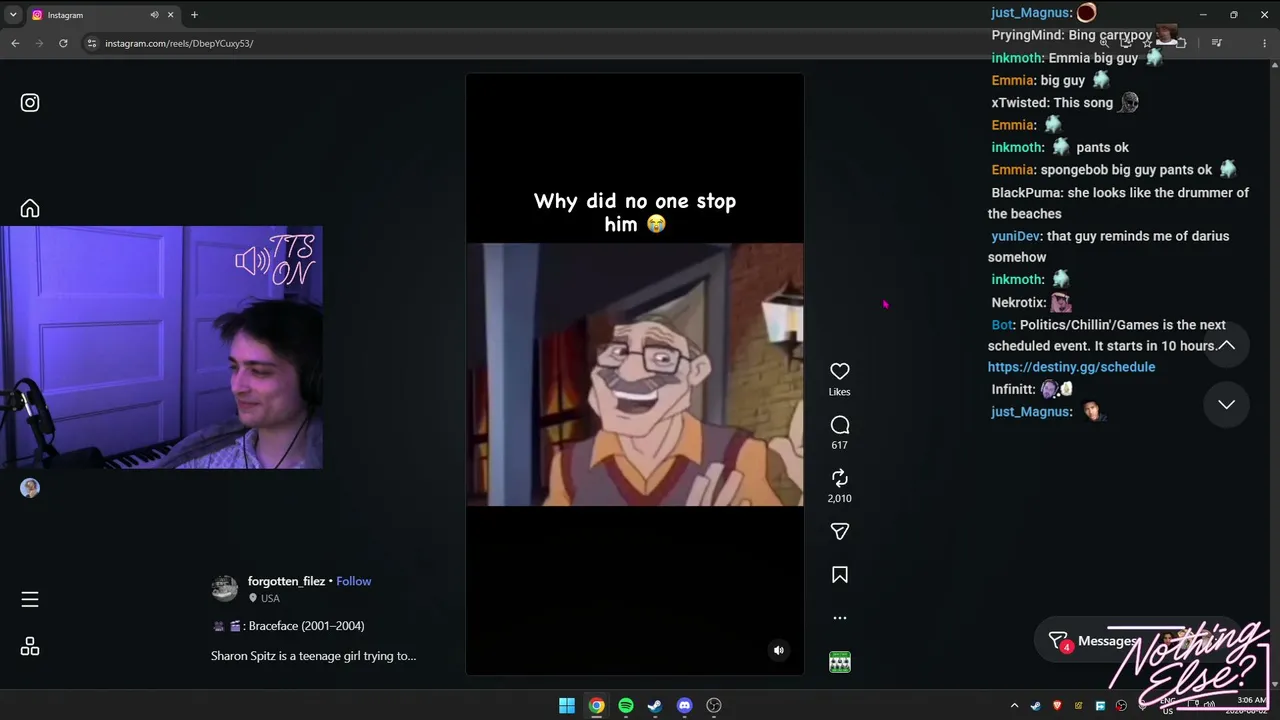Share the reel via the paper plane icon
This screenshot has height=720, width=1280.
[840, 531]
